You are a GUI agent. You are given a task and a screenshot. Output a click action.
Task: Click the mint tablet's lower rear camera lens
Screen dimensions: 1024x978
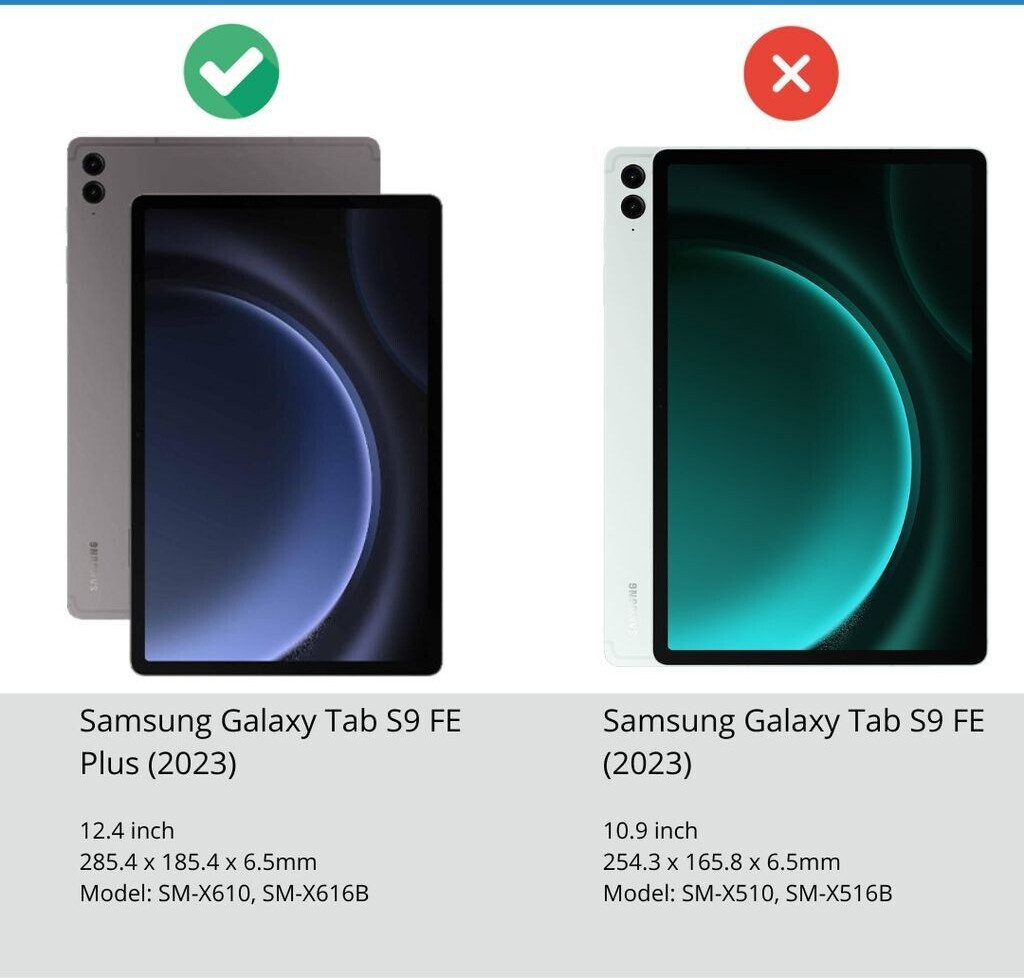click(x=633, y=207)
